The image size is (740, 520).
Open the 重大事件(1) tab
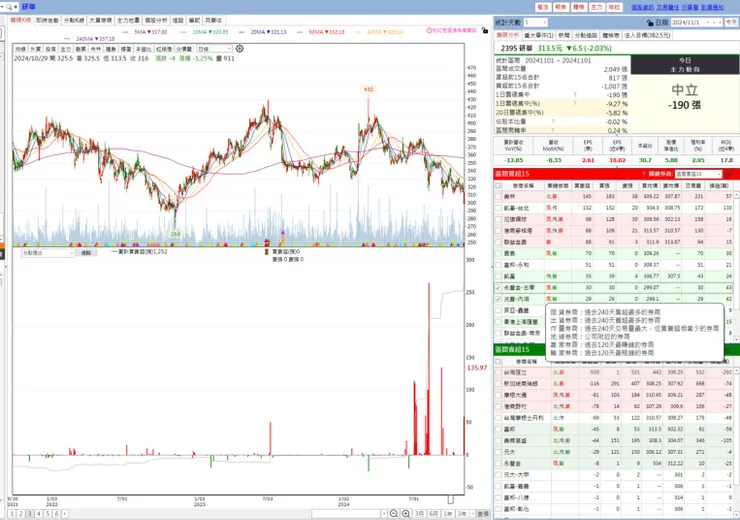pyautogui.click(x=538, y=35)
